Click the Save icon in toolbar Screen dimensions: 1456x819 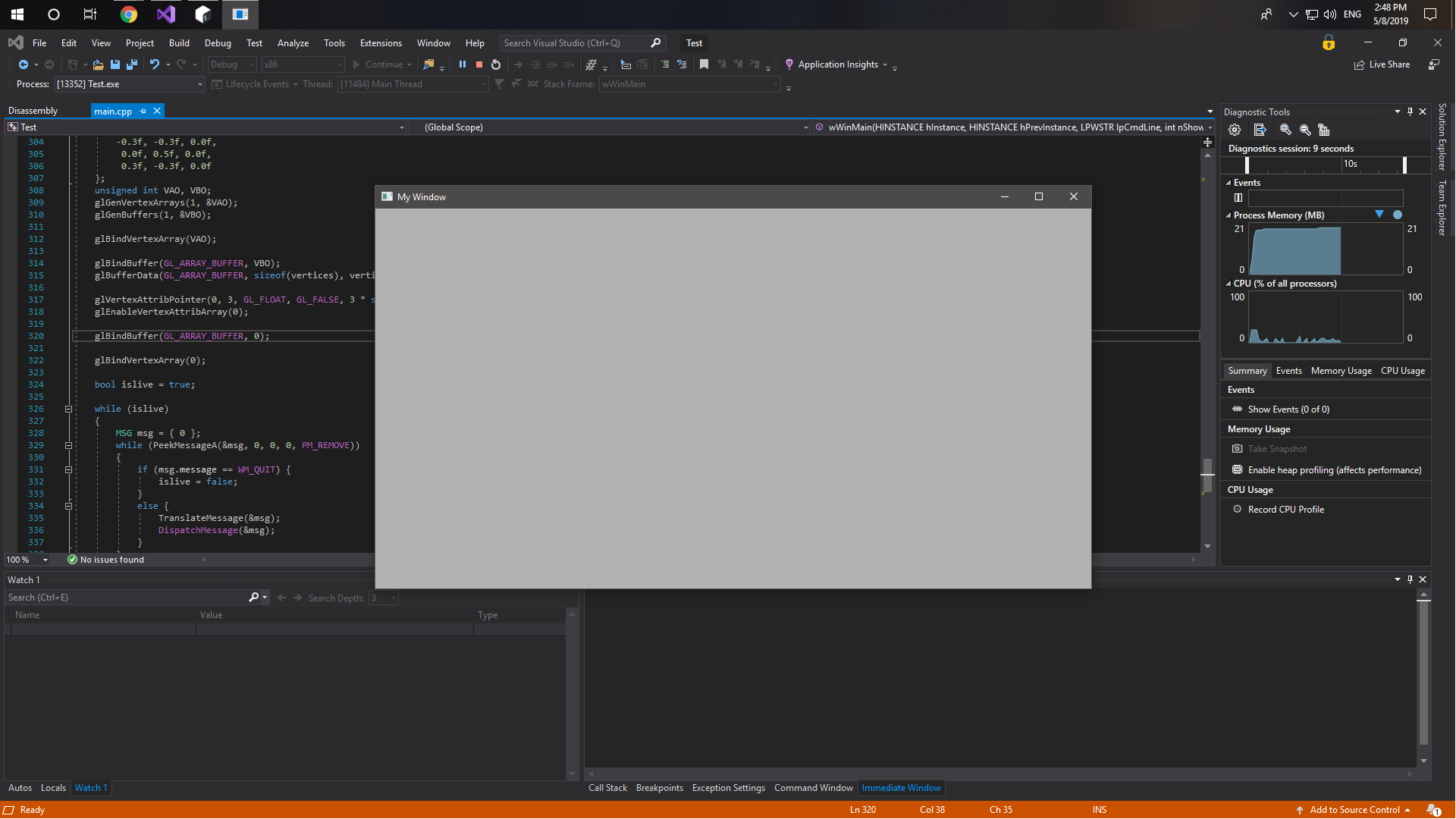[x=115, y=64]
